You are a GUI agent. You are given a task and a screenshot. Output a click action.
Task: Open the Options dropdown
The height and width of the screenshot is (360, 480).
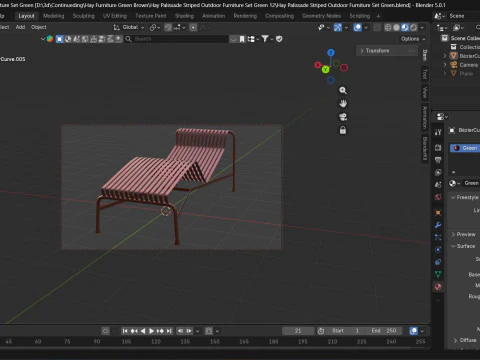coord(413,39)
